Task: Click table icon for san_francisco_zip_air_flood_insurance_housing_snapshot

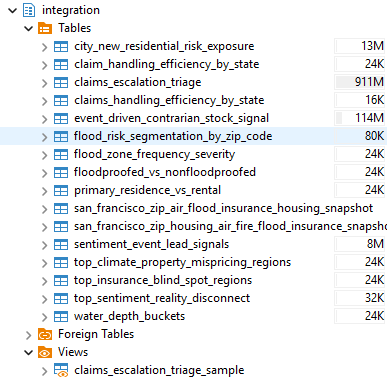Action: (61, 208)
